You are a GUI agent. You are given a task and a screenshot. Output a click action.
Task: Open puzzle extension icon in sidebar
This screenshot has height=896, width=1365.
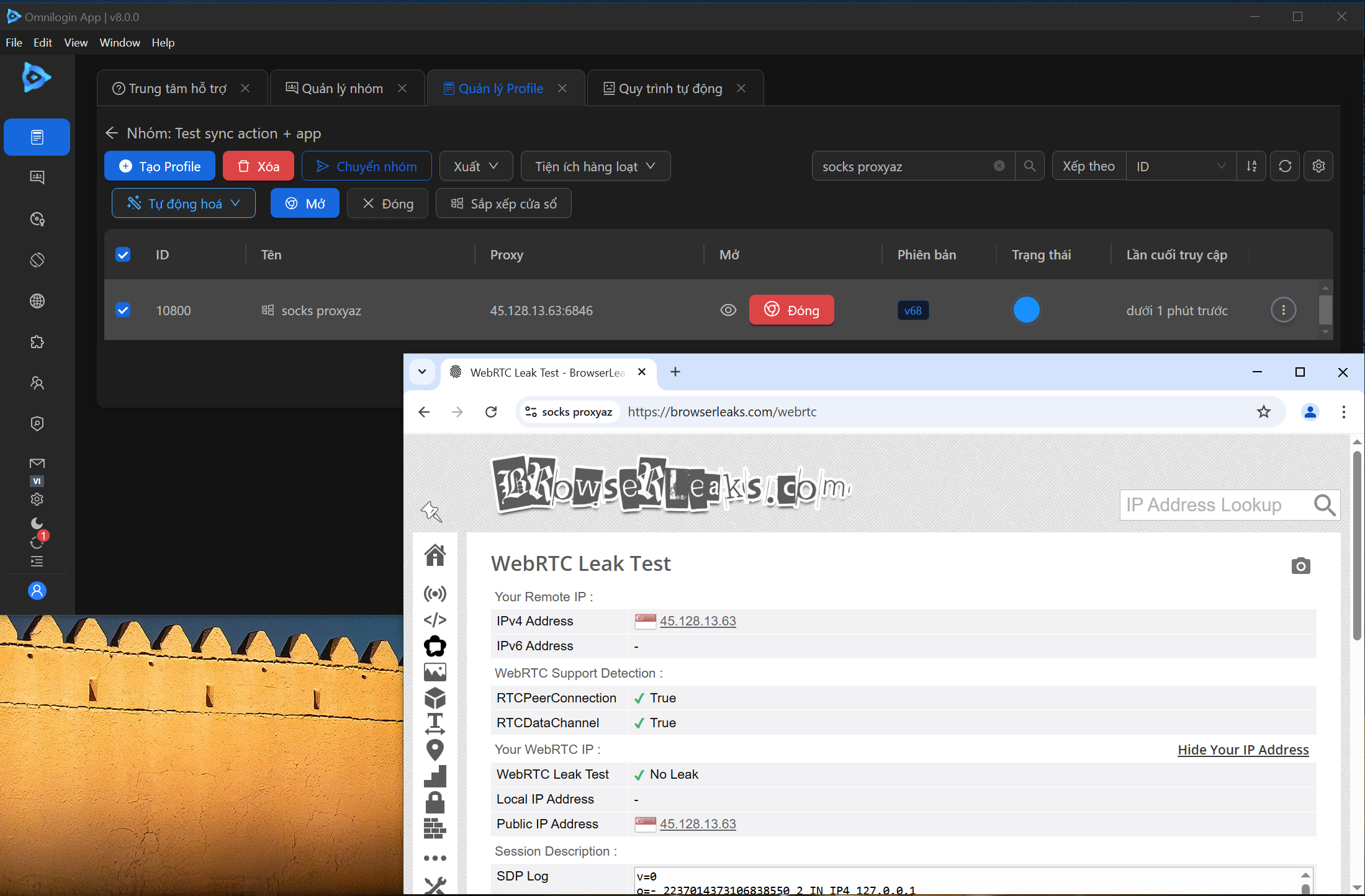tap(37, 342)
